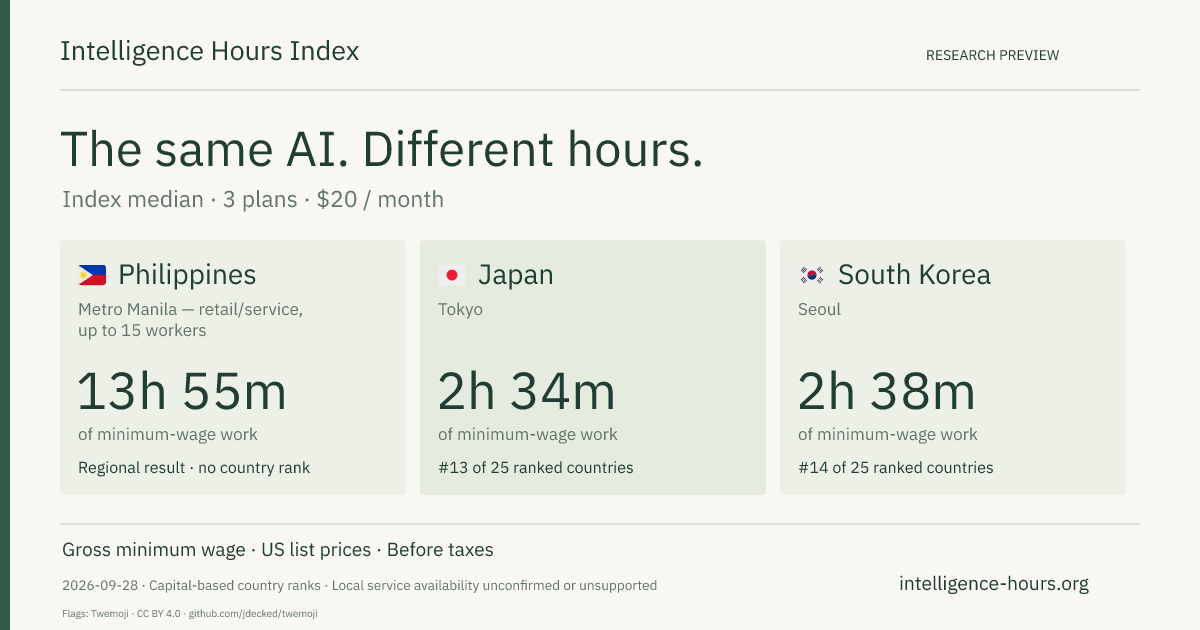Click 'Regional result · no country rank' note
This screenshot has width=1200, height=630.
pyautogui.click(x=194, y=467)
